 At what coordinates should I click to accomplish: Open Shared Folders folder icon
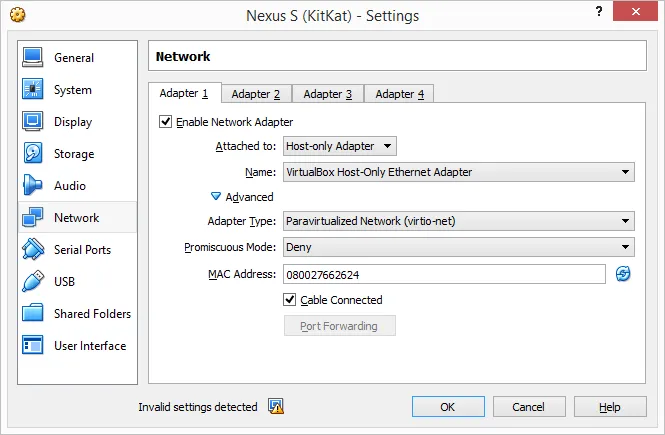(x=33, y=313)
